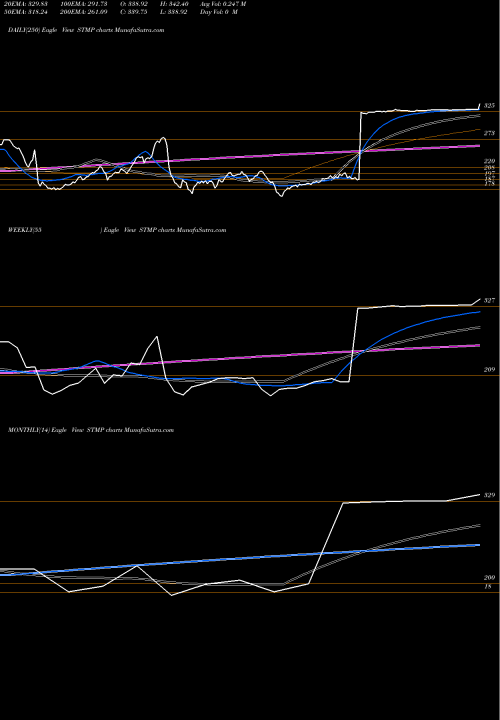The height and width of the screenshot is (720, 500).
Task: Click the 209 price label on monthly chart
Action: pos(489,578)
